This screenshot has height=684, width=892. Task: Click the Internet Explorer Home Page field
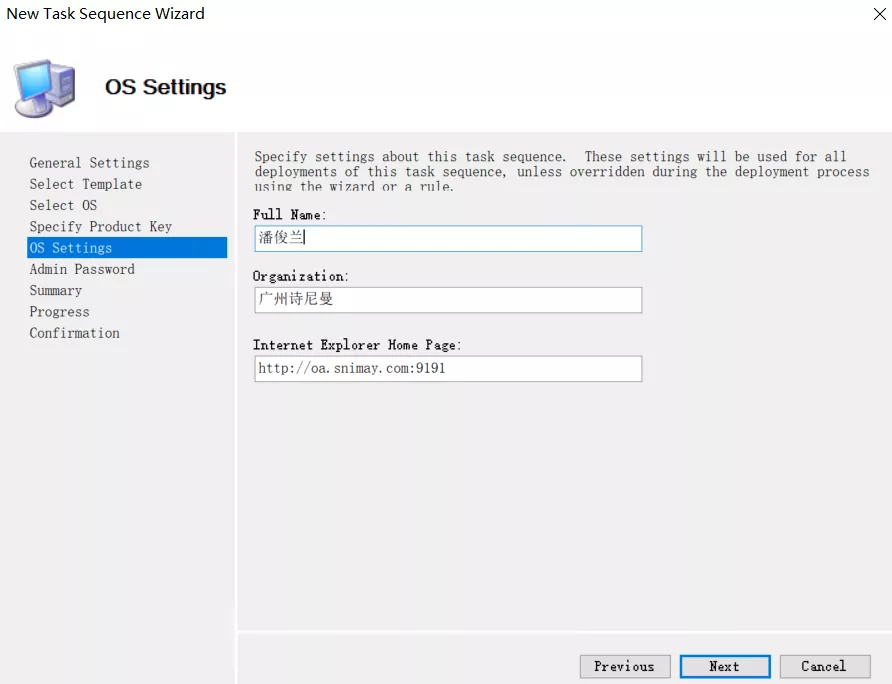click(x=448, y=368)
